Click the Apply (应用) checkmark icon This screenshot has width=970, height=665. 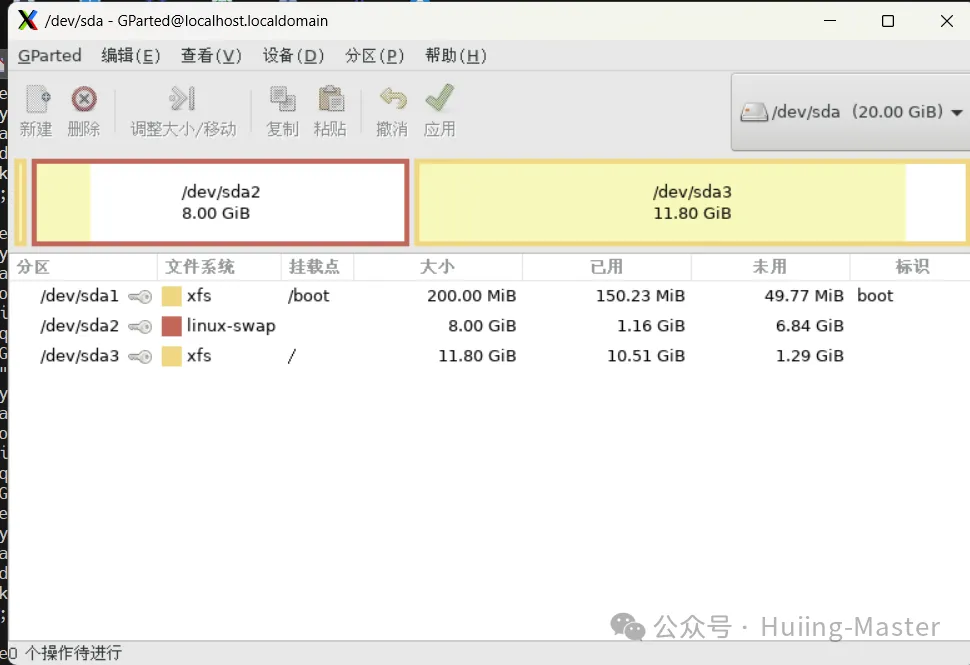coord(440,98)
